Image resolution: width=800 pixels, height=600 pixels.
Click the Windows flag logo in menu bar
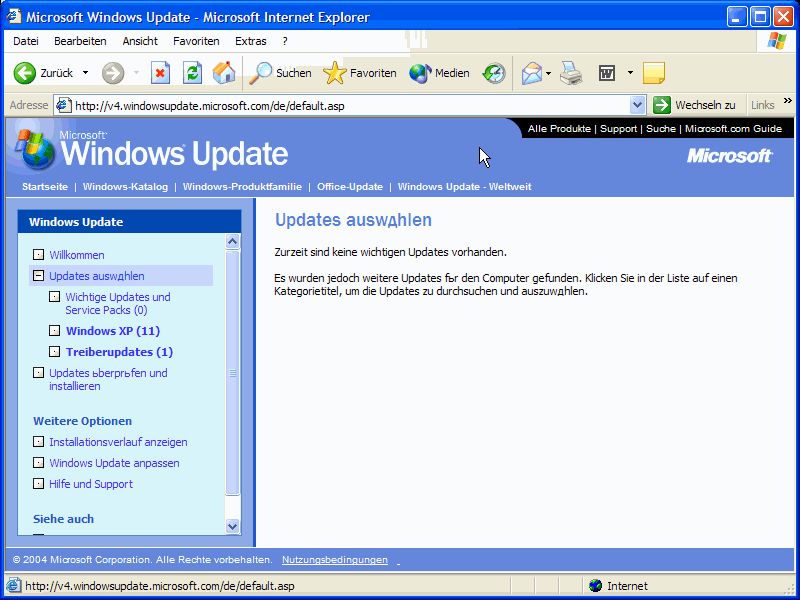(777, 41)
